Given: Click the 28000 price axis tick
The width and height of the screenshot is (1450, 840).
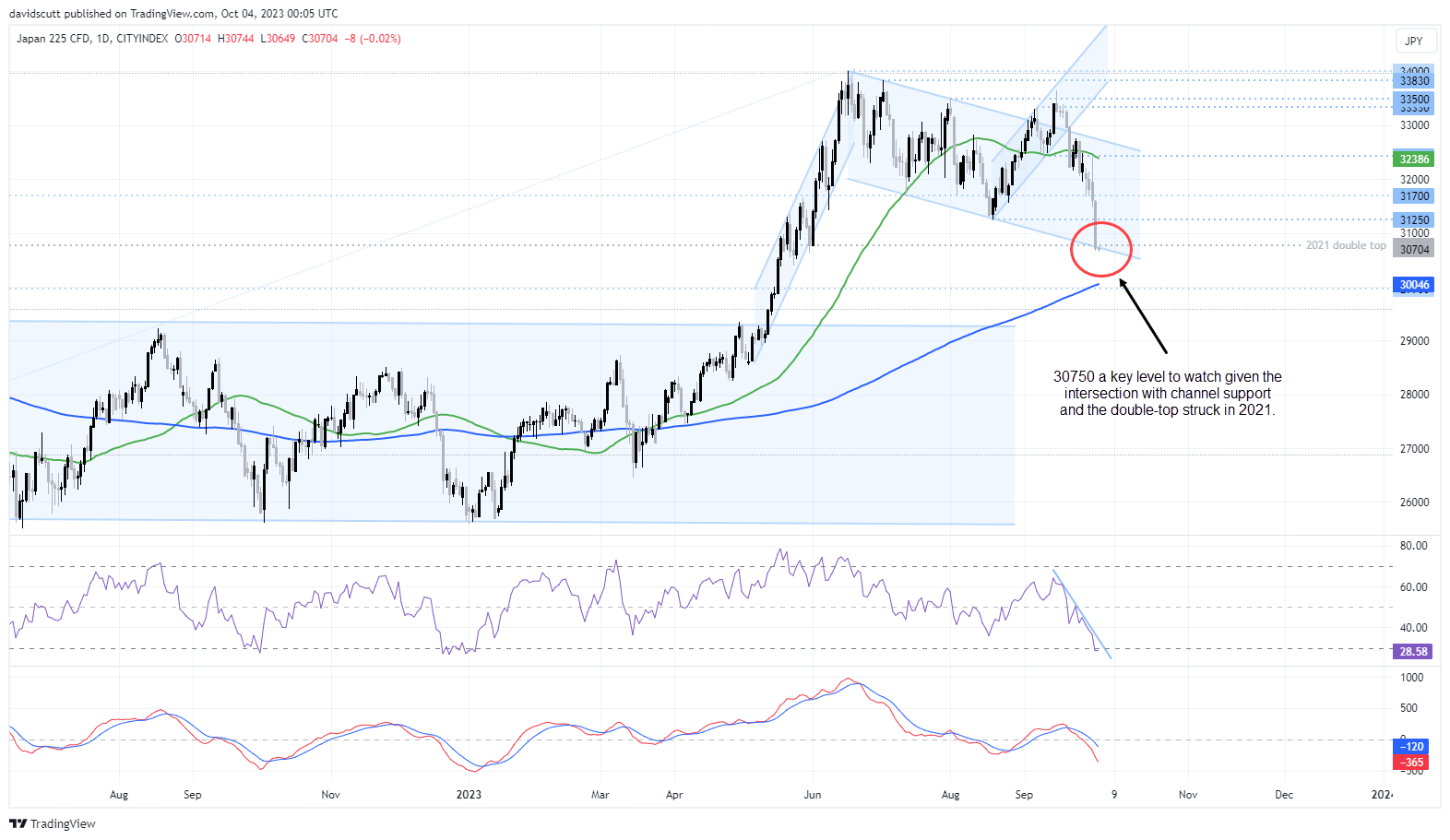Looking at the screenshot, I should click(x=1414, y=395).
